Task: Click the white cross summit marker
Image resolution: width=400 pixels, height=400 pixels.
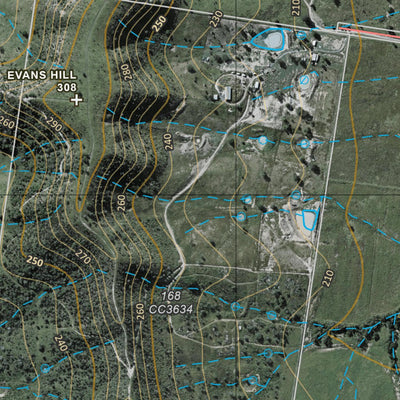Action: coord(77,100)
